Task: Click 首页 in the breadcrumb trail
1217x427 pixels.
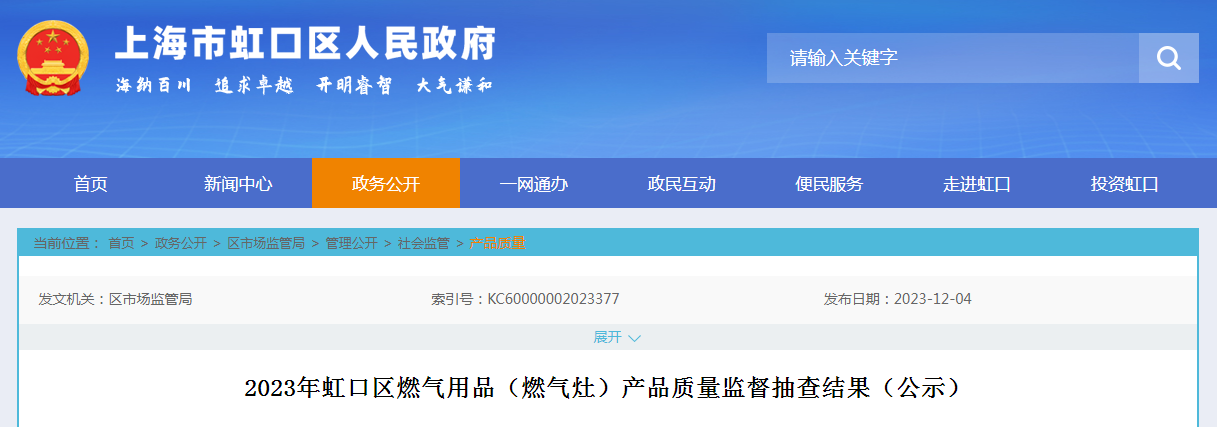Action: 121,243
